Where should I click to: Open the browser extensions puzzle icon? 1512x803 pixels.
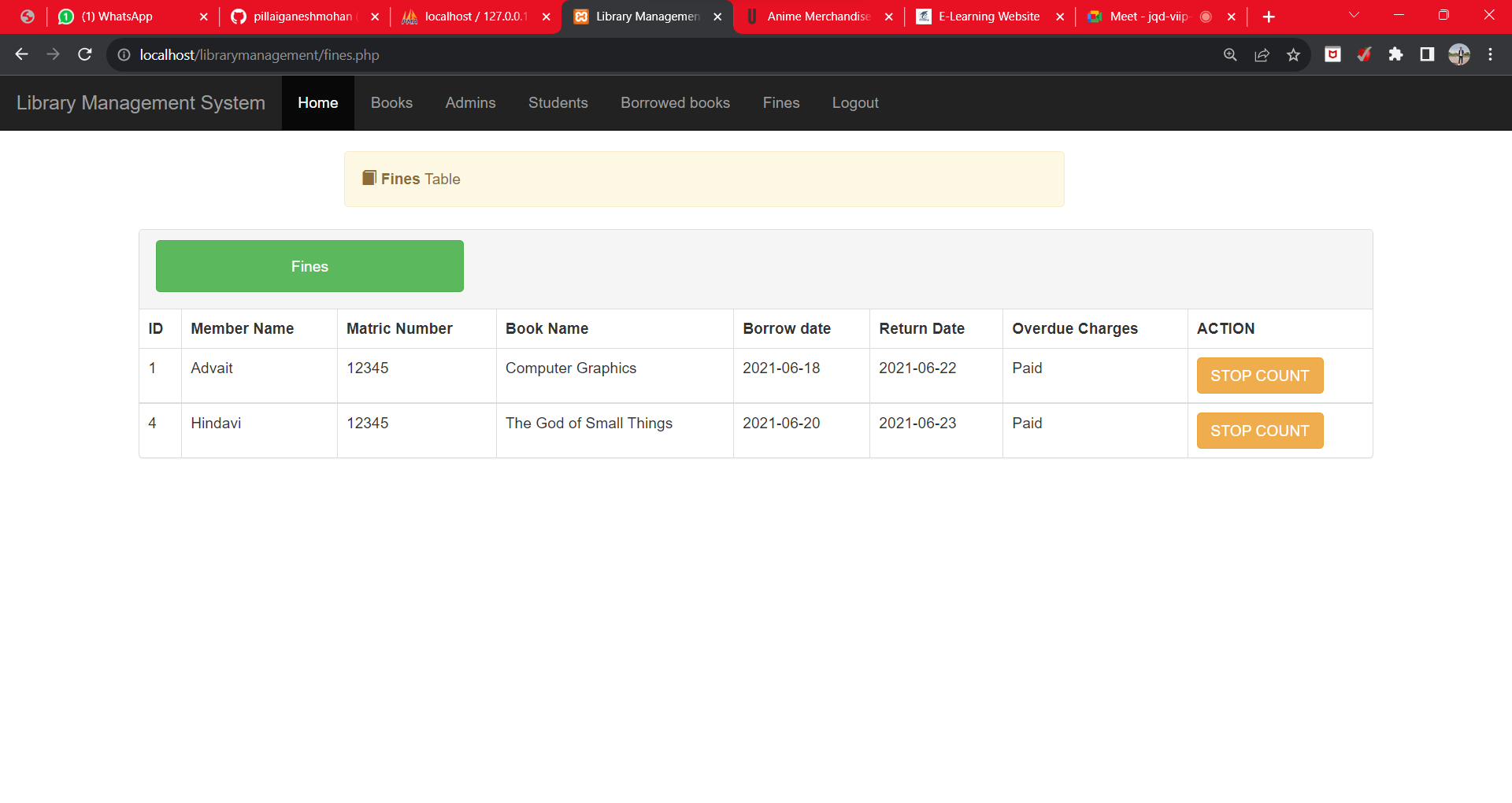1397,54
